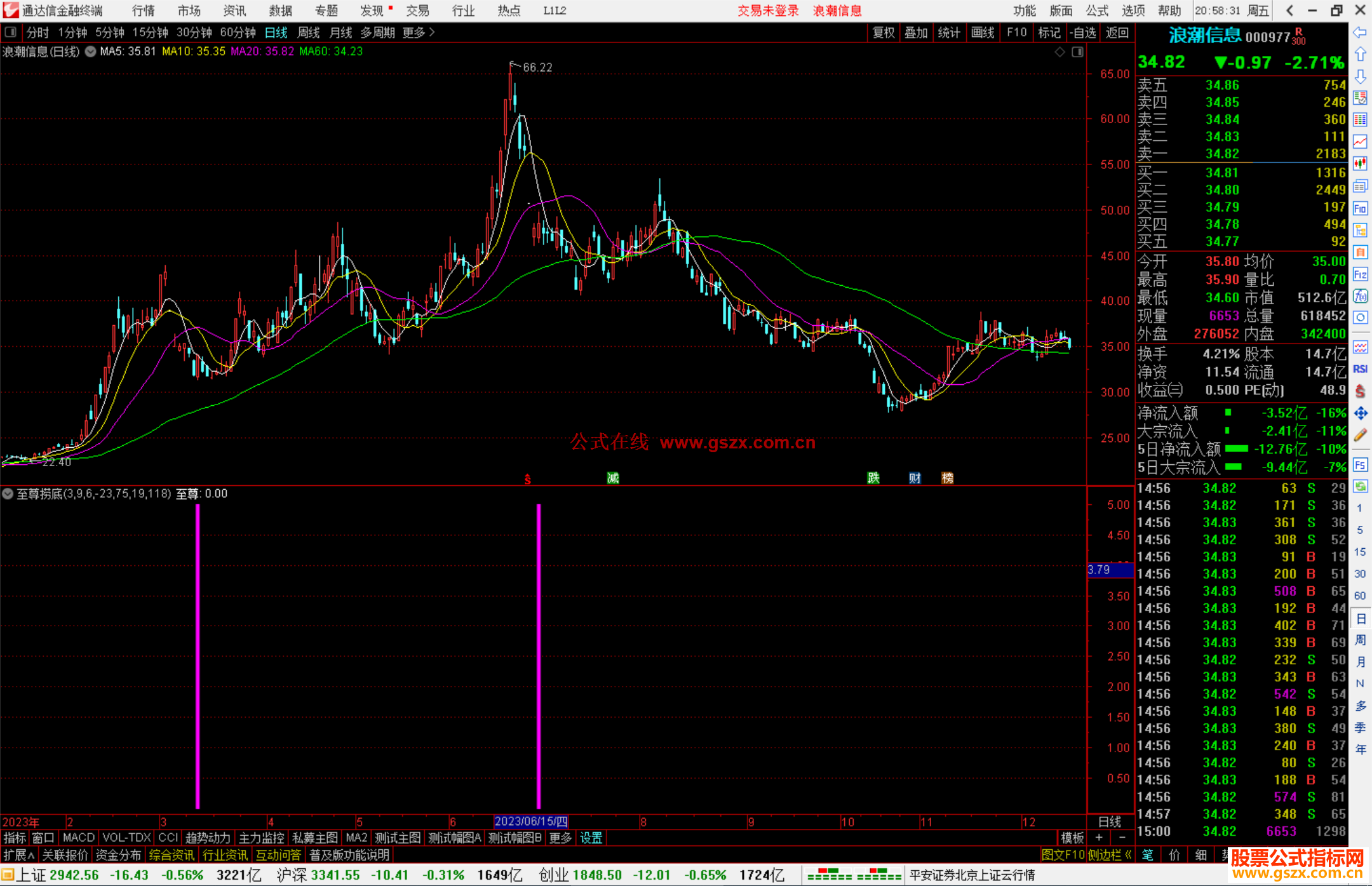Screen dimensions: 1372x886
Task: Open the 公式 menu
Action: [x=1096, y=11]
